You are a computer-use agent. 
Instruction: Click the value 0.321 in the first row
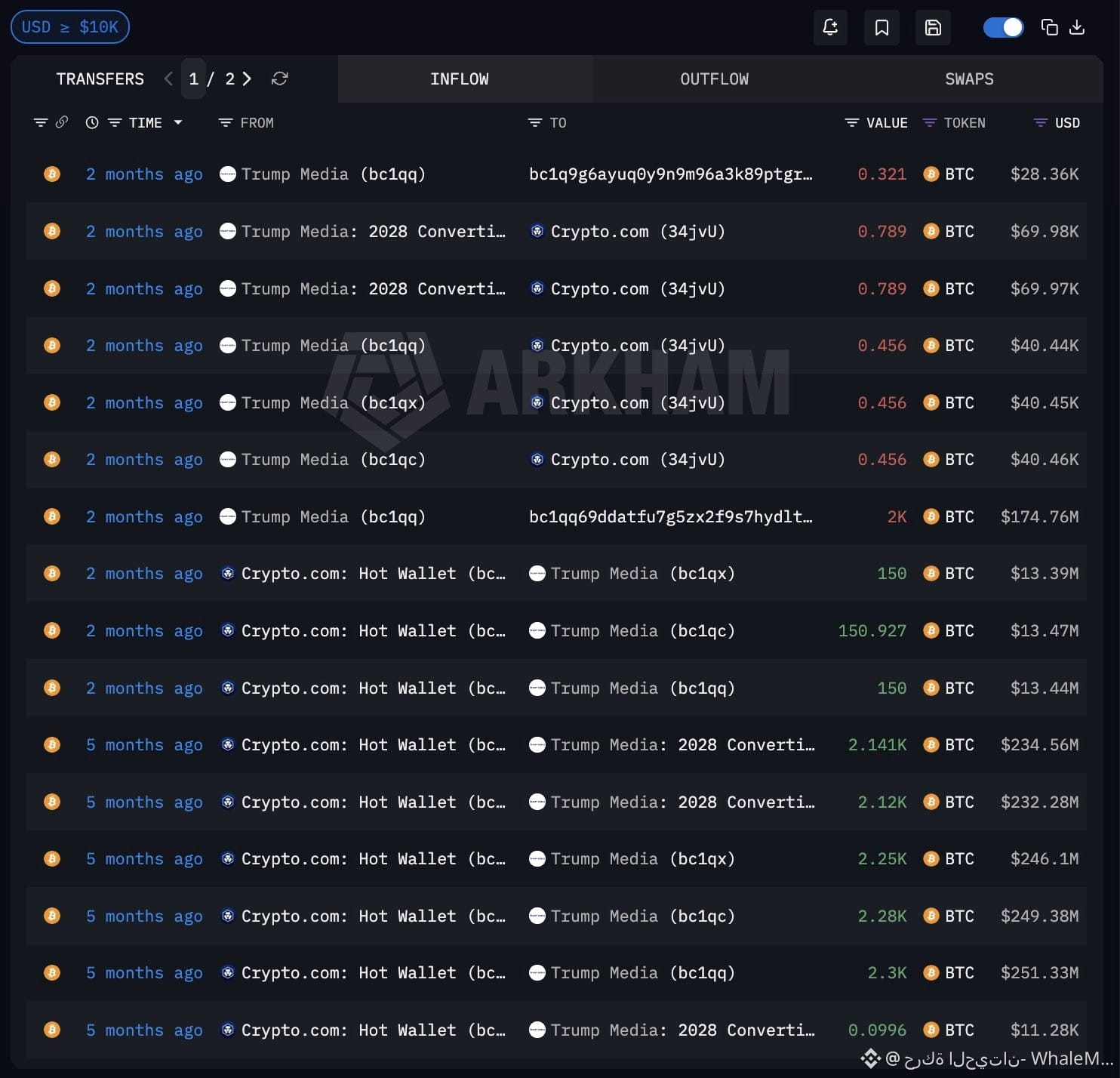click(882, 174)
